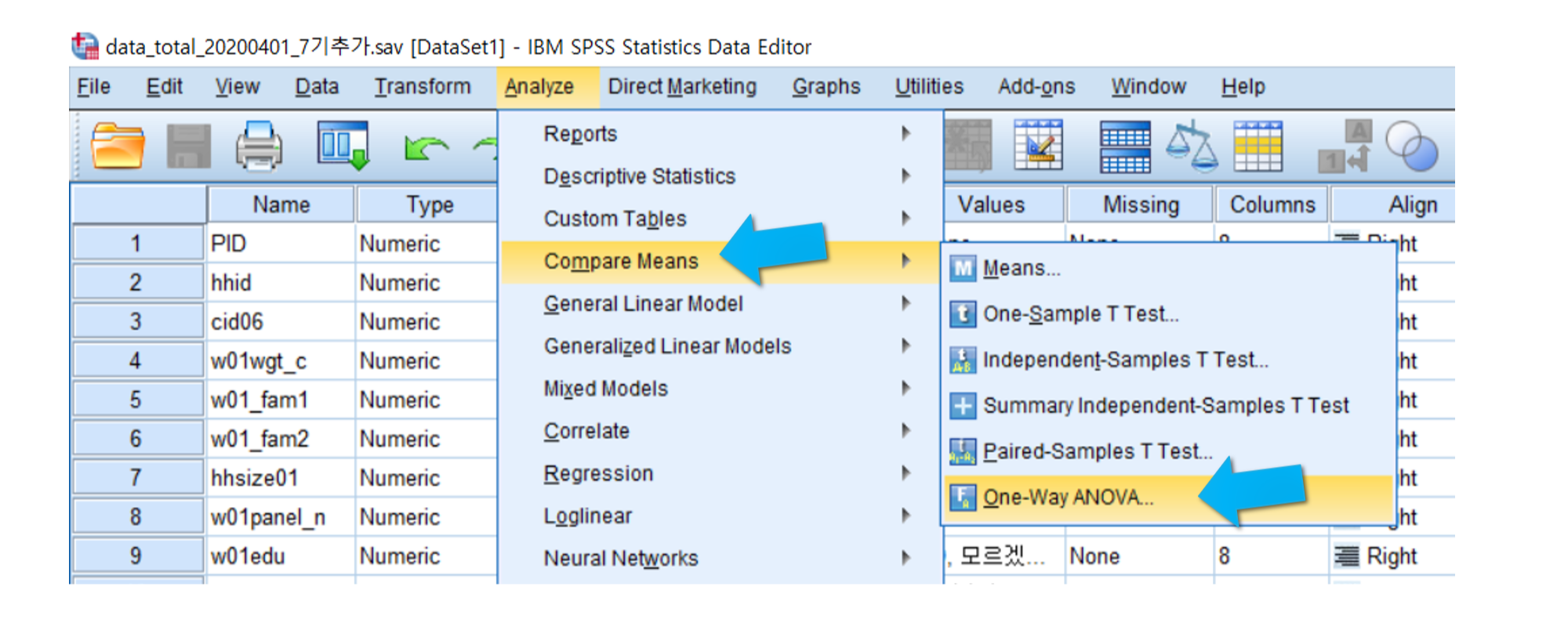Click the Numeric type cell for w01edu
Screen dimensions: 1568x619
coord(427,556)
